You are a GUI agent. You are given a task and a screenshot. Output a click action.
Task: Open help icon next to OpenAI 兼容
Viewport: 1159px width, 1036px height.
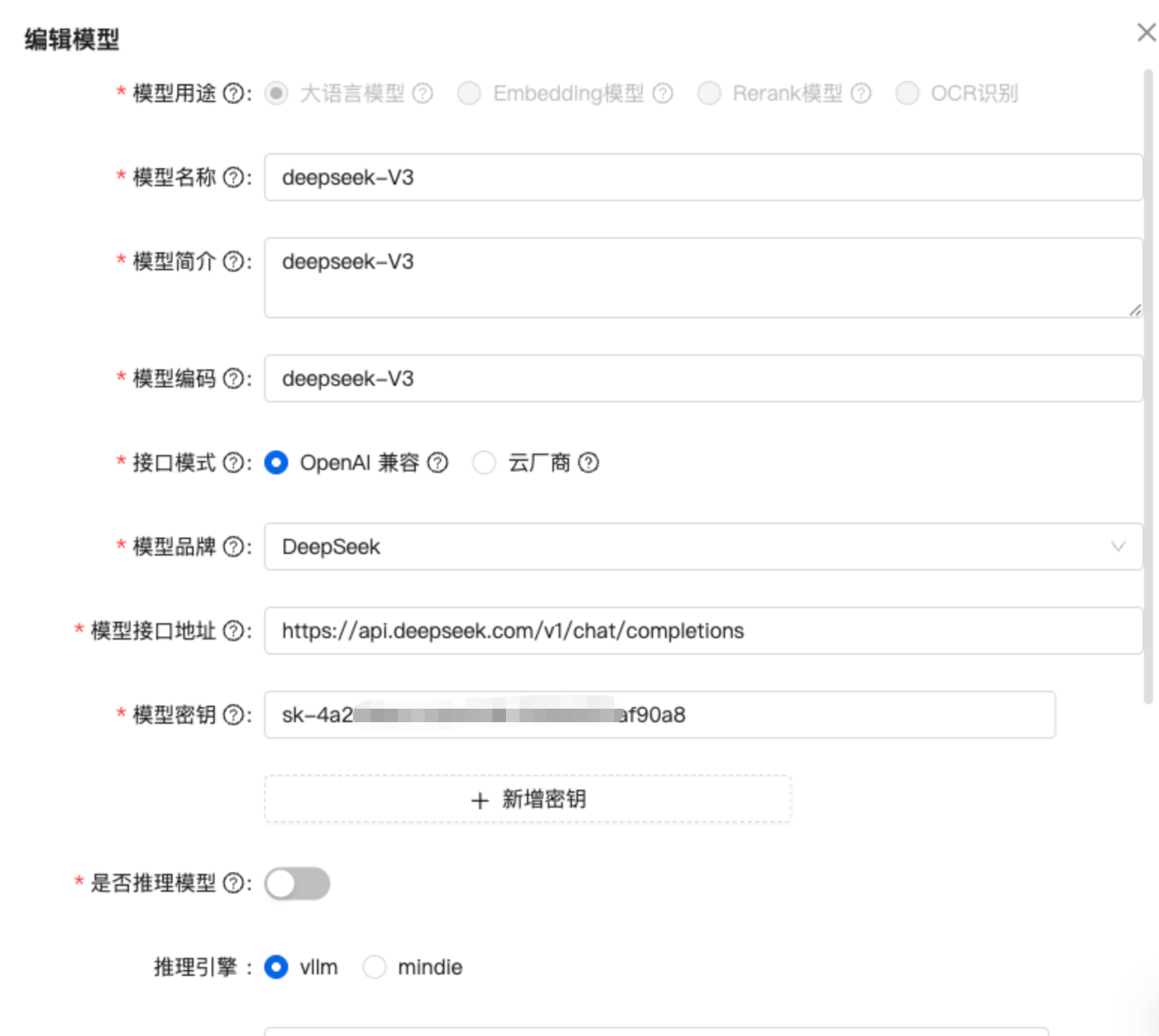tap(438, 462)
